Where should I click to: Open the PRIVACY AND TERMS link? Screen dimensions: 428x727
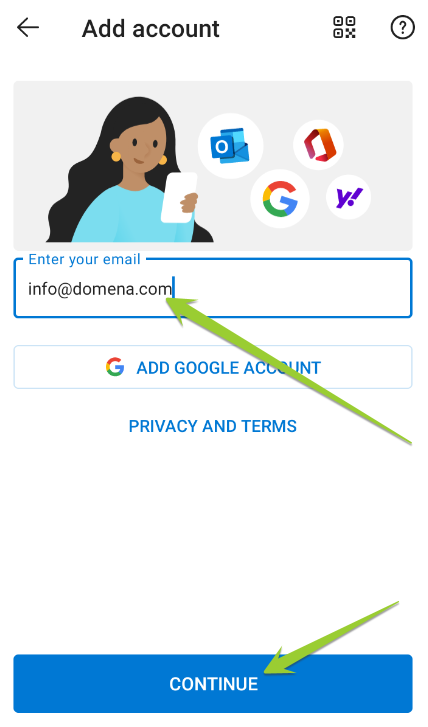(213, 426)
